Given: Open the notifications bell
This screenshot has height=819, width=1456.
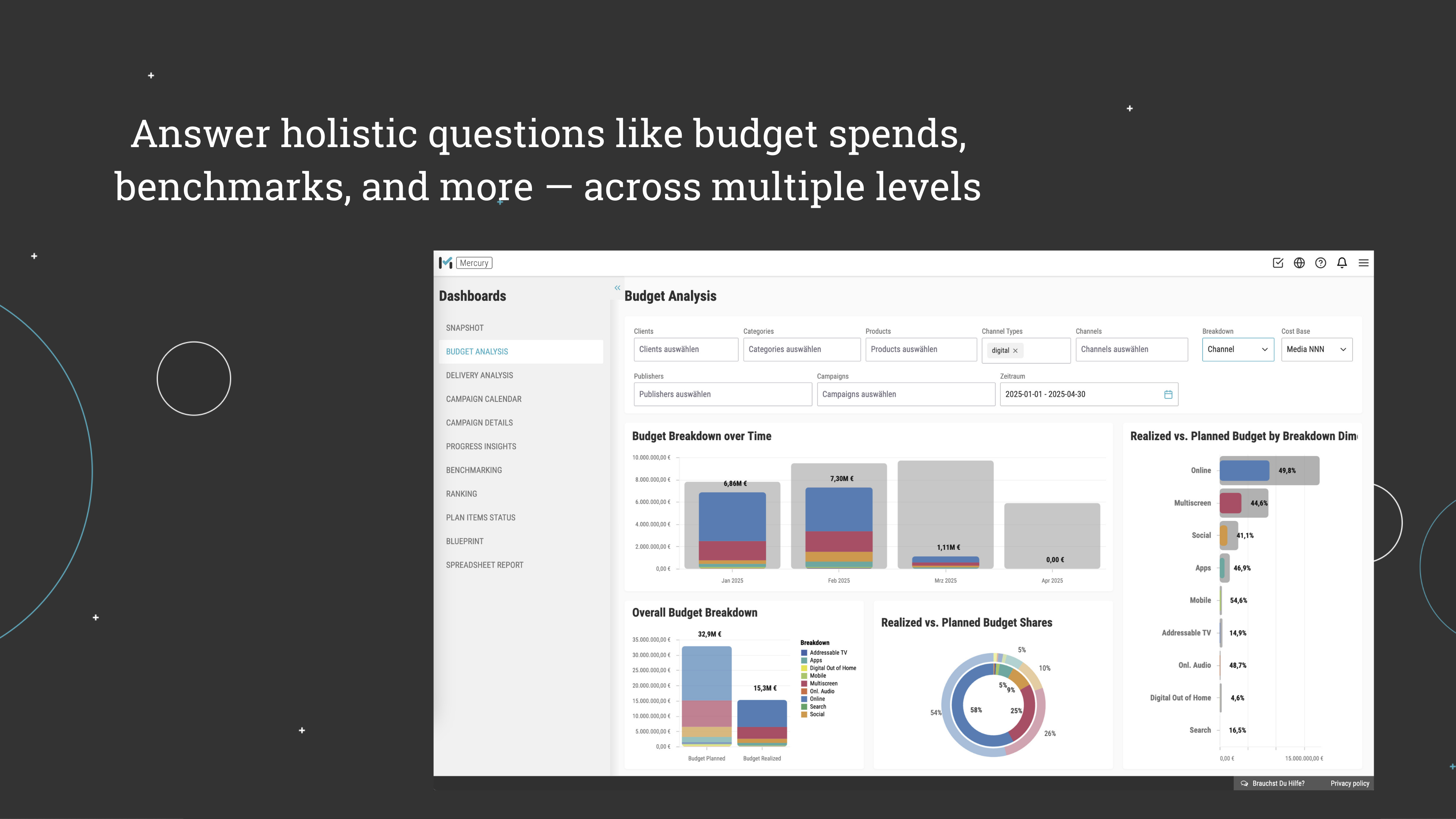Looking at the screenshot, I should pos(1342,263).
